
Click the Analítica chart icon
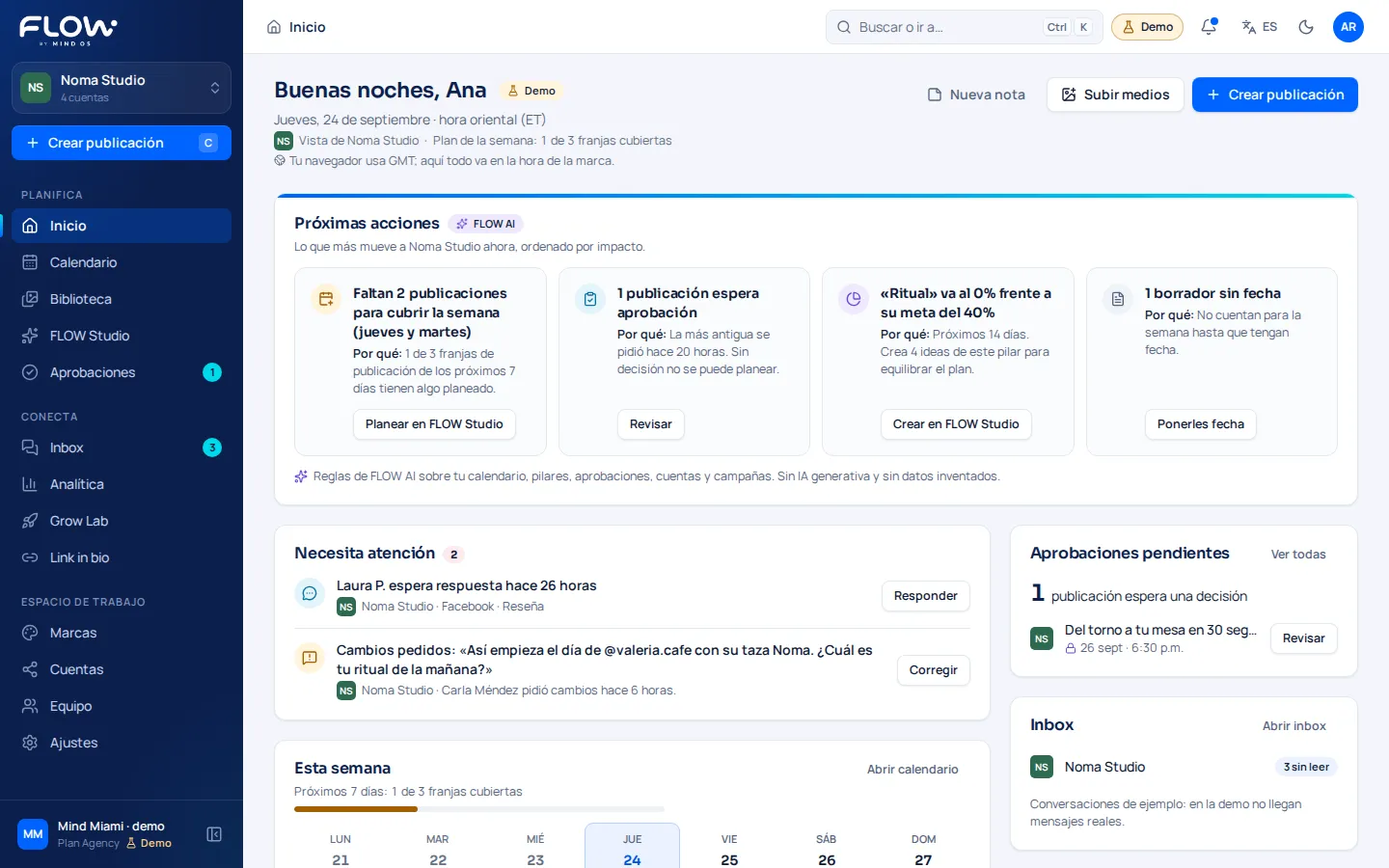click(x=30, y=484)
